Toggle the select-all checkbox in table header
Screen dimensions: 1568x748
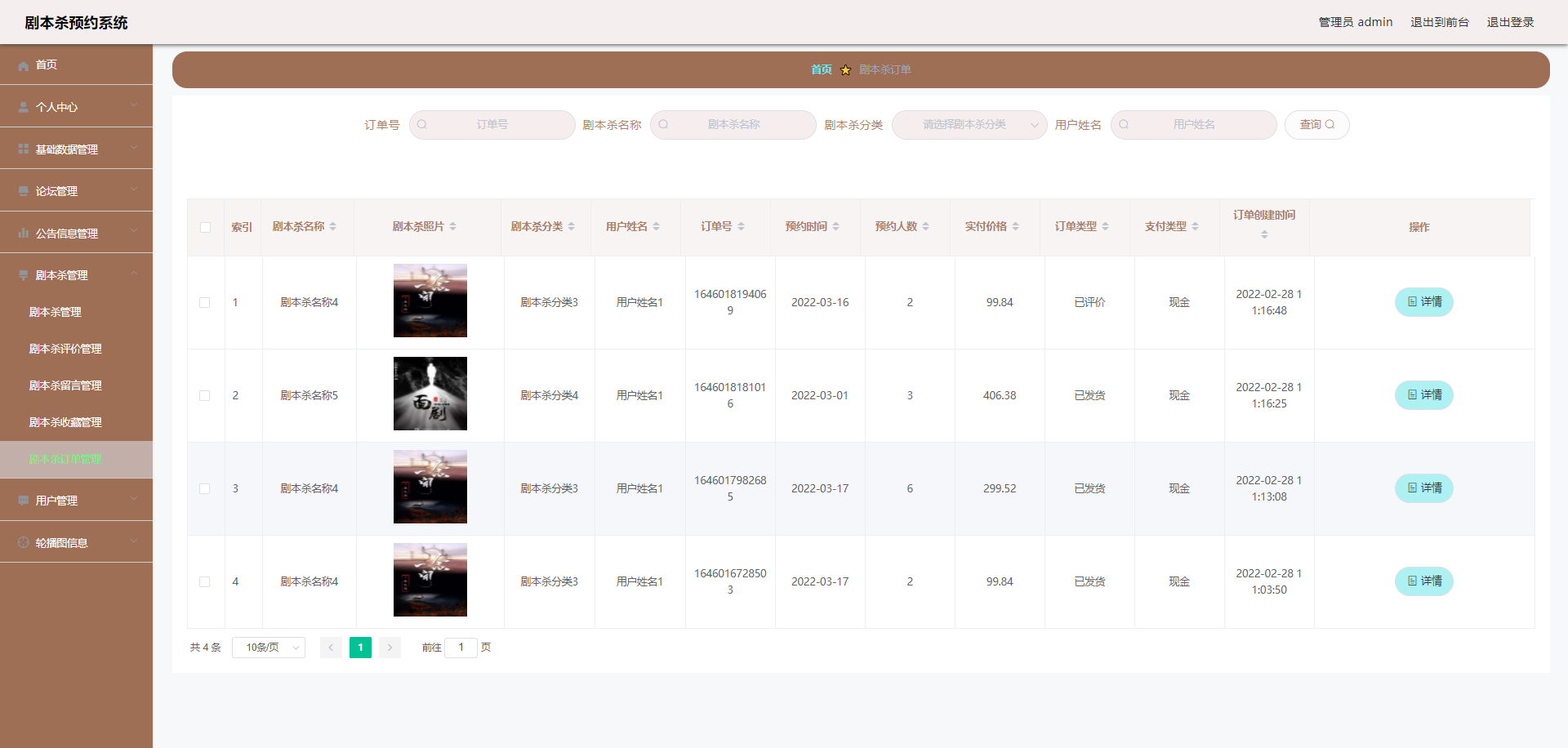(205, 227)
